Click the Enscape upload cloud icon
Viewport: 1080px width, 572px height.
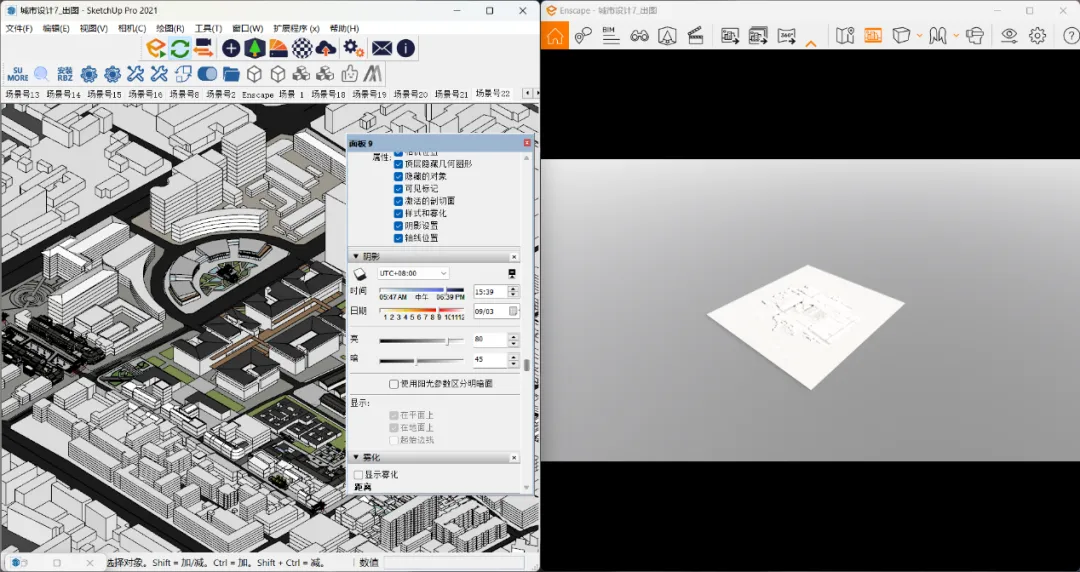[326, 48]
